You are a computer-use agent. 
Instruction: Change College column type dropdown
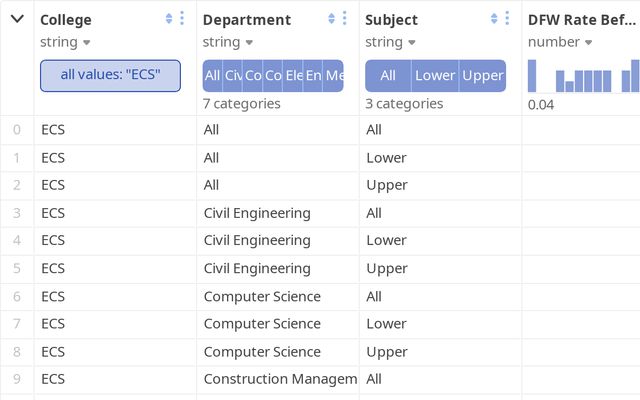pyautogui.click(x=66, y=42)
